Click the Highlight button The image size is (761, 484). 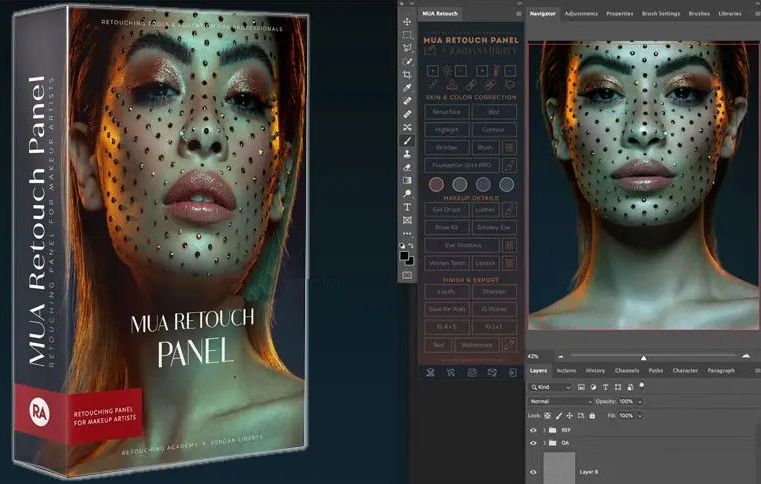447,130
